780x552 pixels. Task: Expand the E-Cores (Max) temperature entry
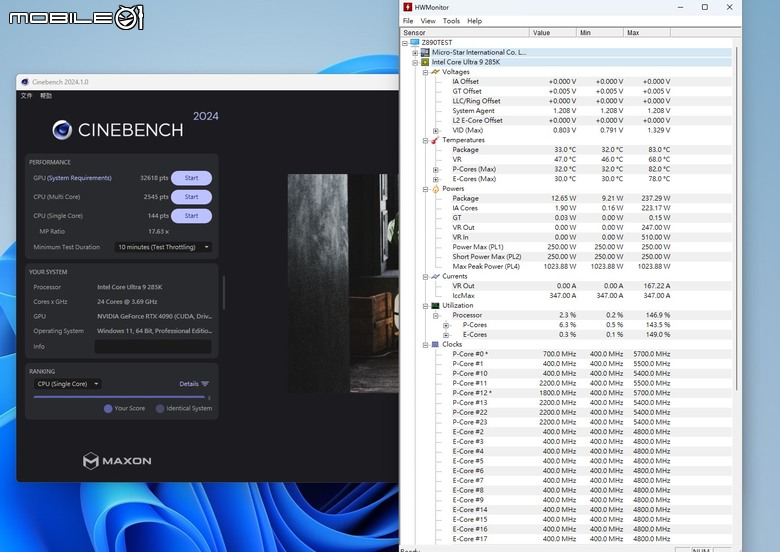point(436,180)
